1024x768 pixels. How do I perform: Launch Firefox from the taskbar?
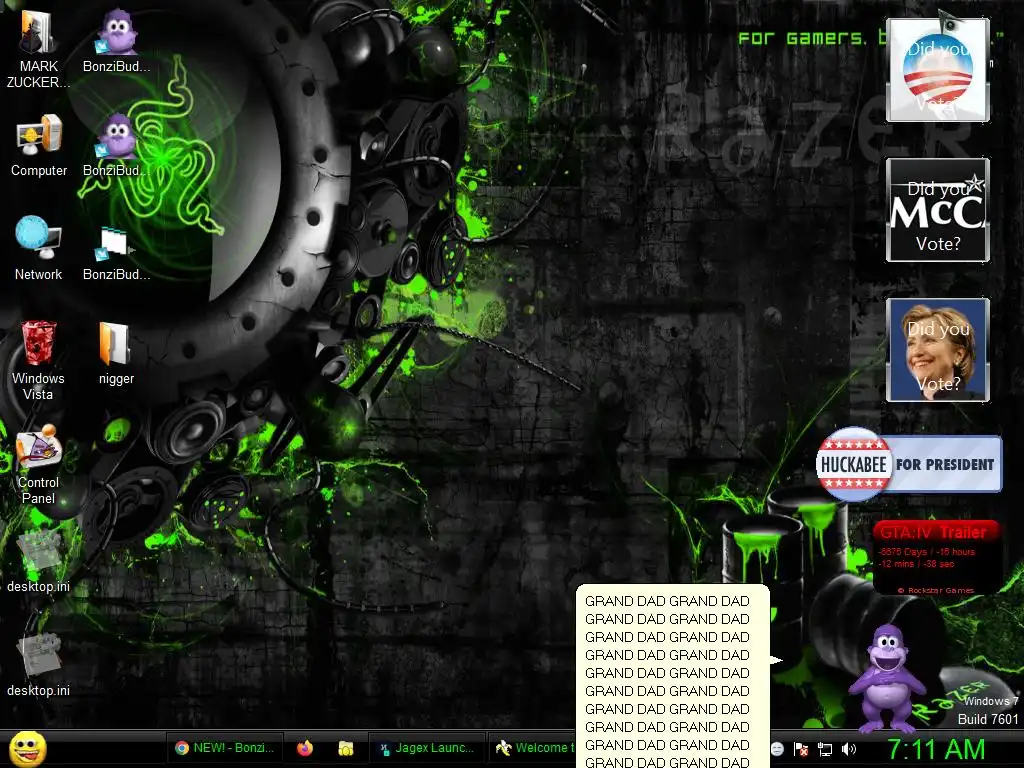pos(305,748)
